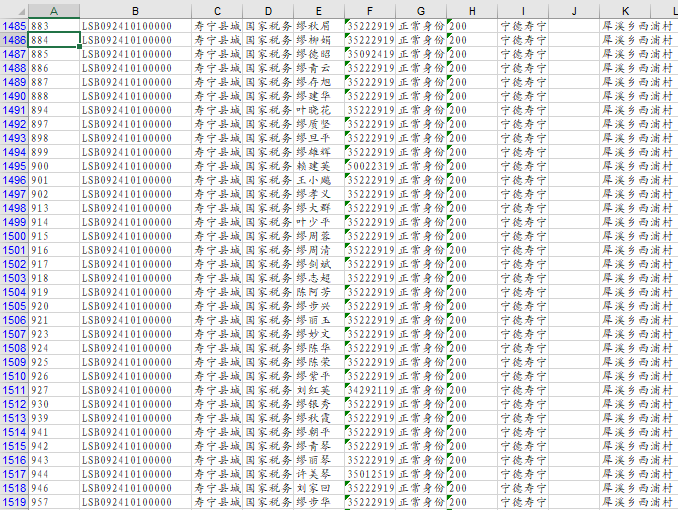Click name cell 刘红英
The width and height of the screenshot is (678, 510).
(319, 390)
